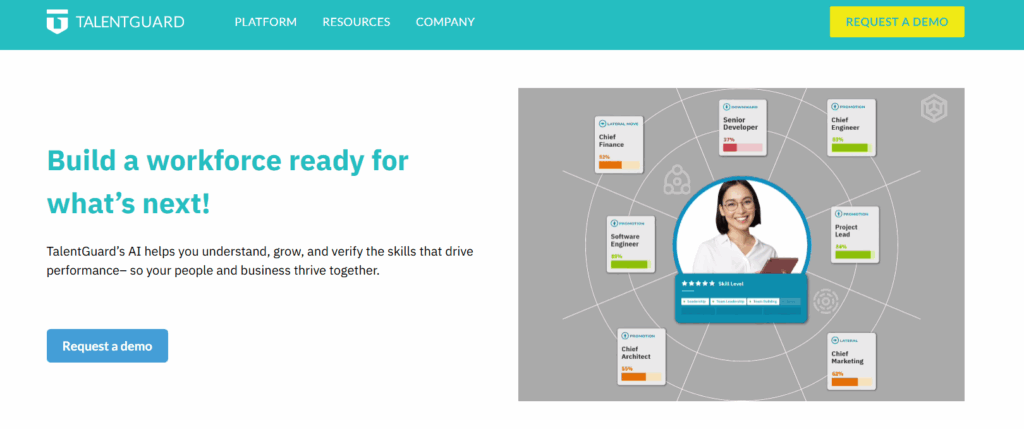Select the Senior Developer role card
Screen dimensions: 1024x429
pos(743,127)
